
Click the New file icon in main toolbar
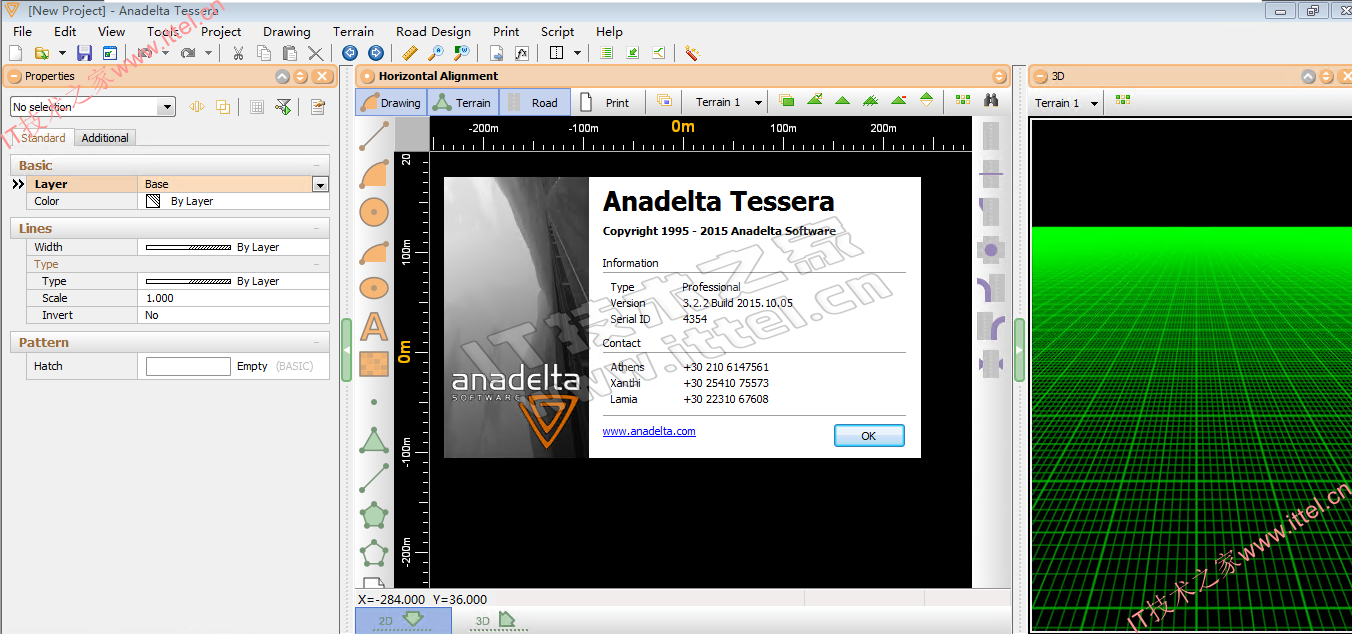click(15, 53)
